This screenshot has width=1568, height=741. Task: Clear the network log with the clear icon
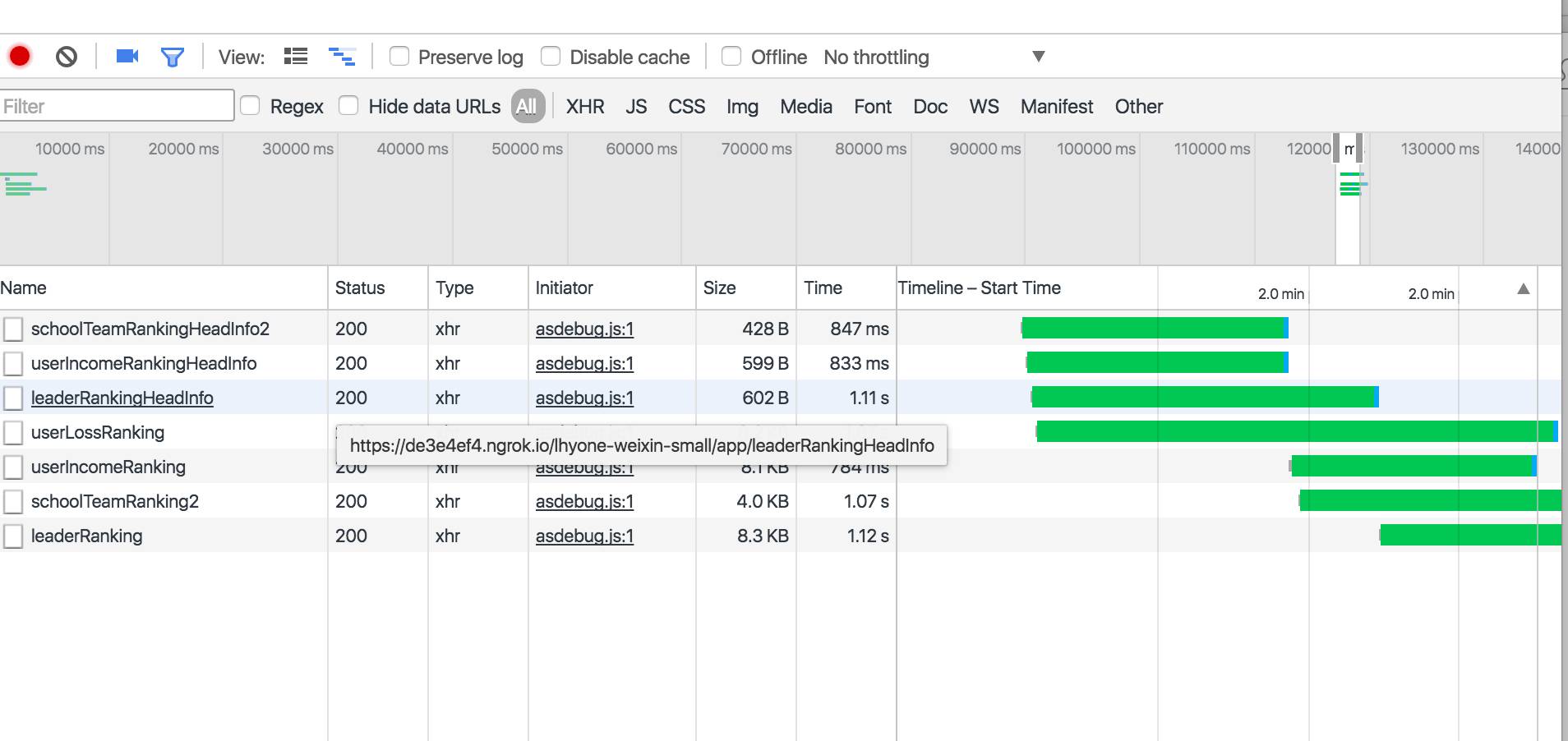pyautogui.click(x=67, y=57)
